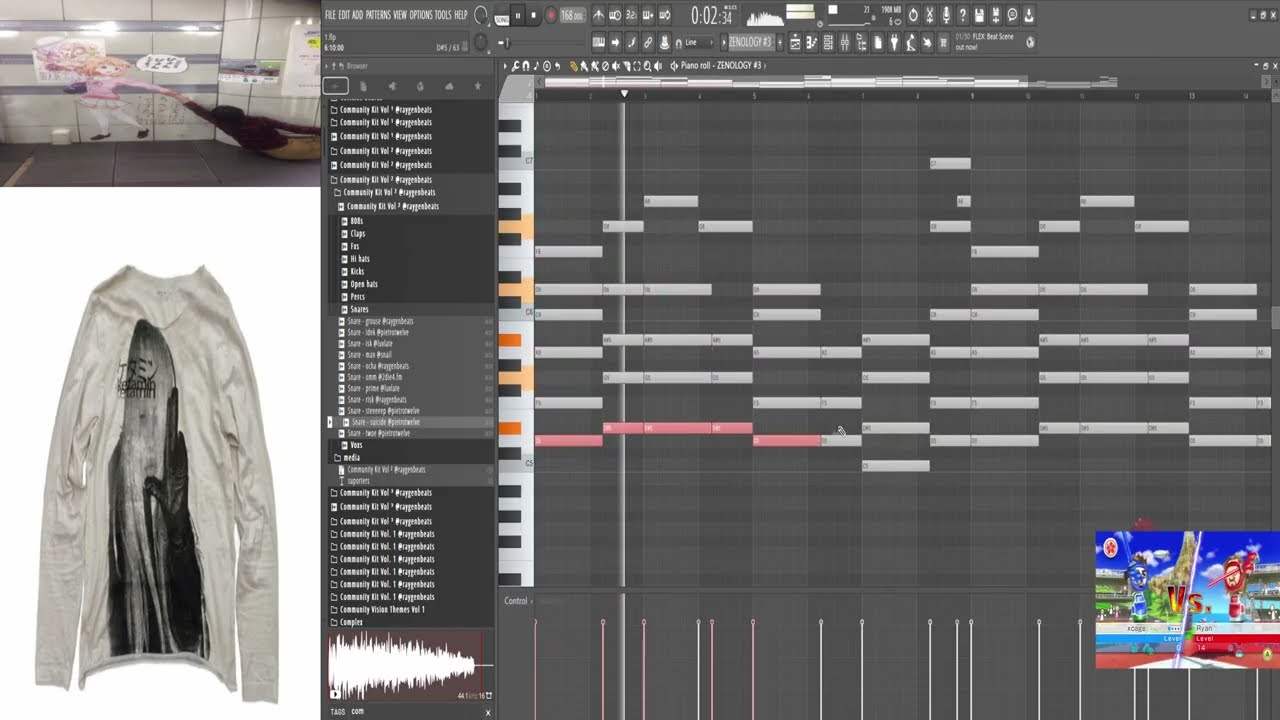Toggle Song/Pattern mode switch

coord(501,15)
